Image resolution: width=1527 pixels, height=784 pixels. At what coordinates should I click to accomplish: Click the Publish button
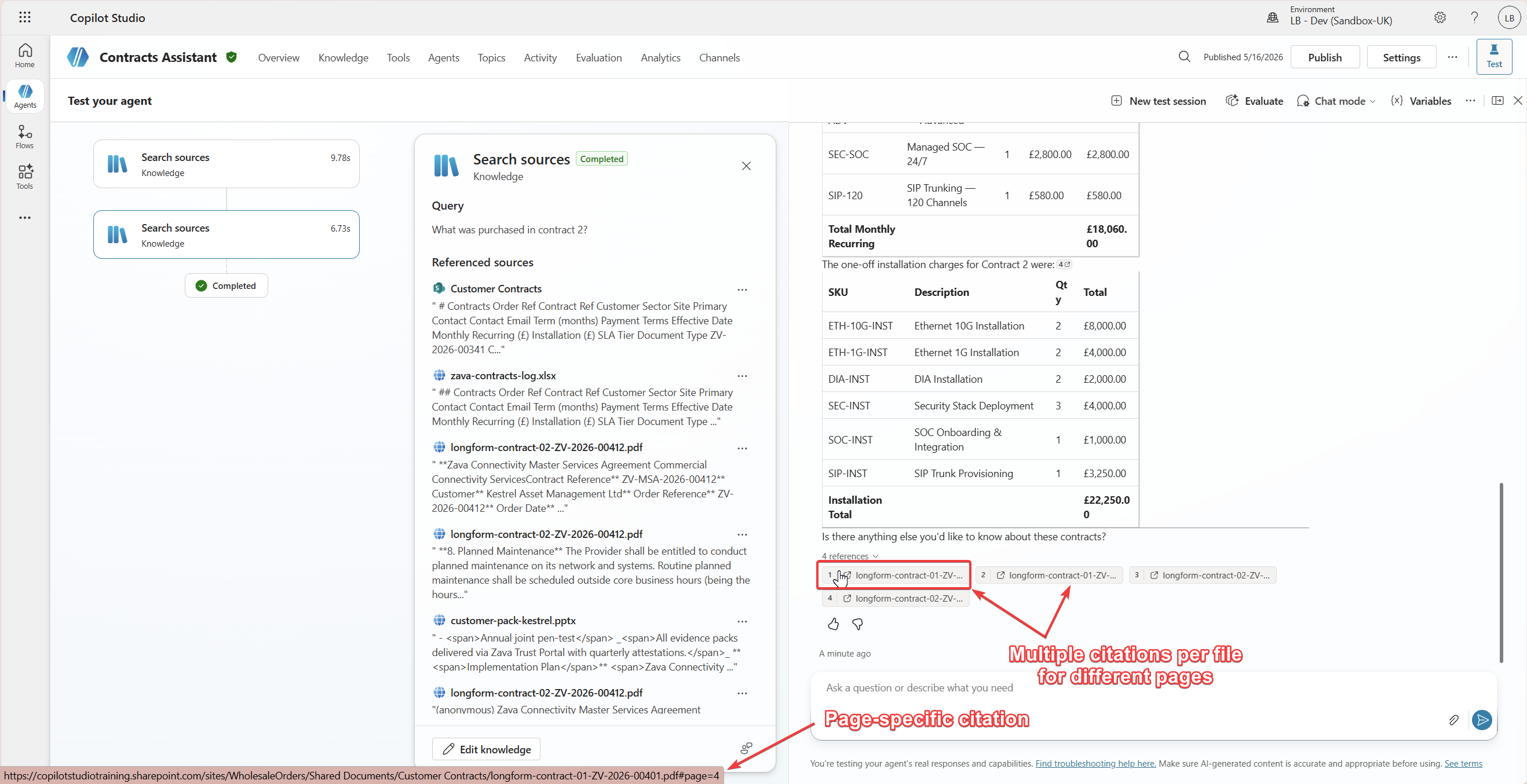pos(1324,57)
